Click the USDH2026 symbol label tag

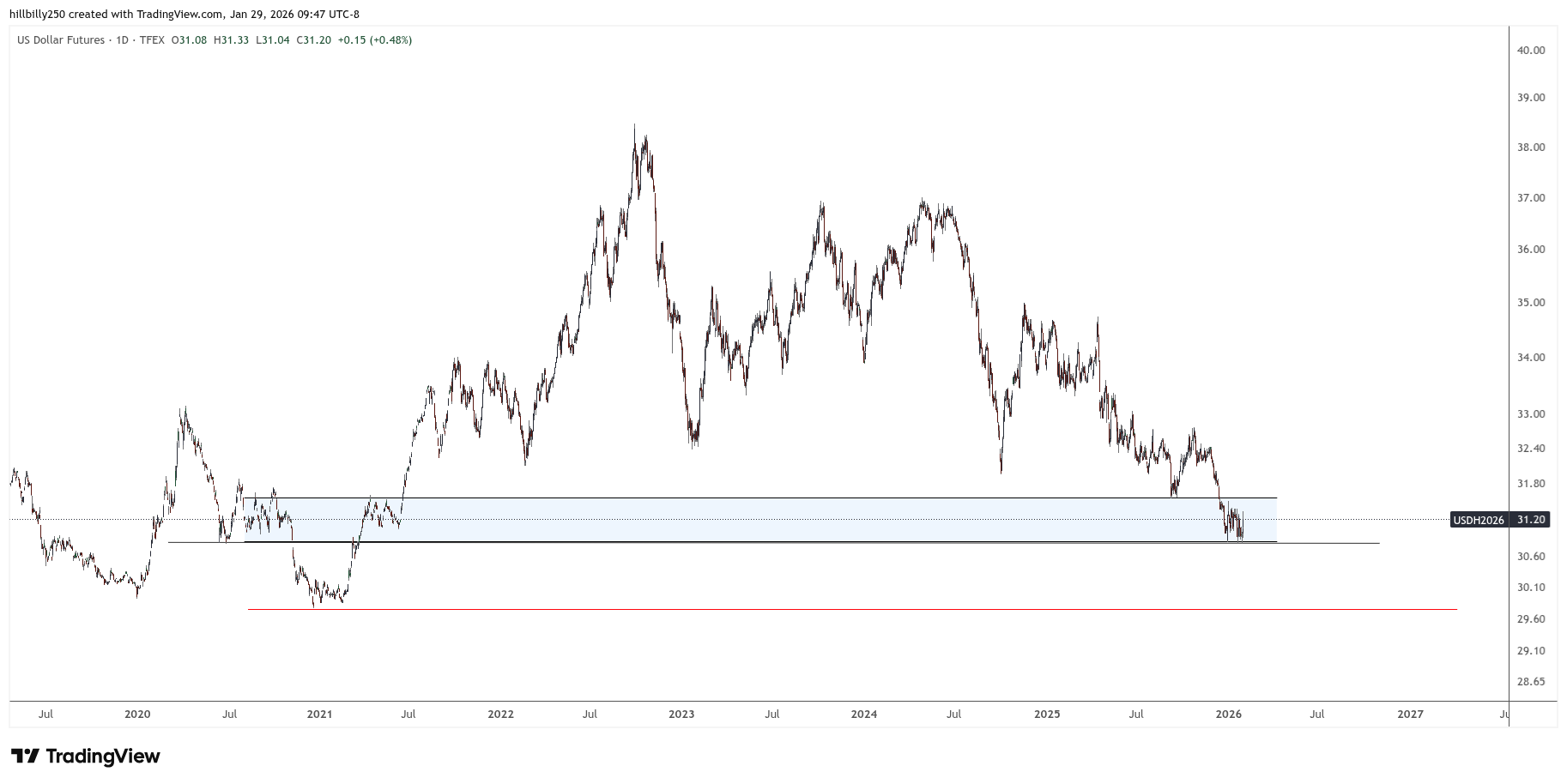(1479, 520)
